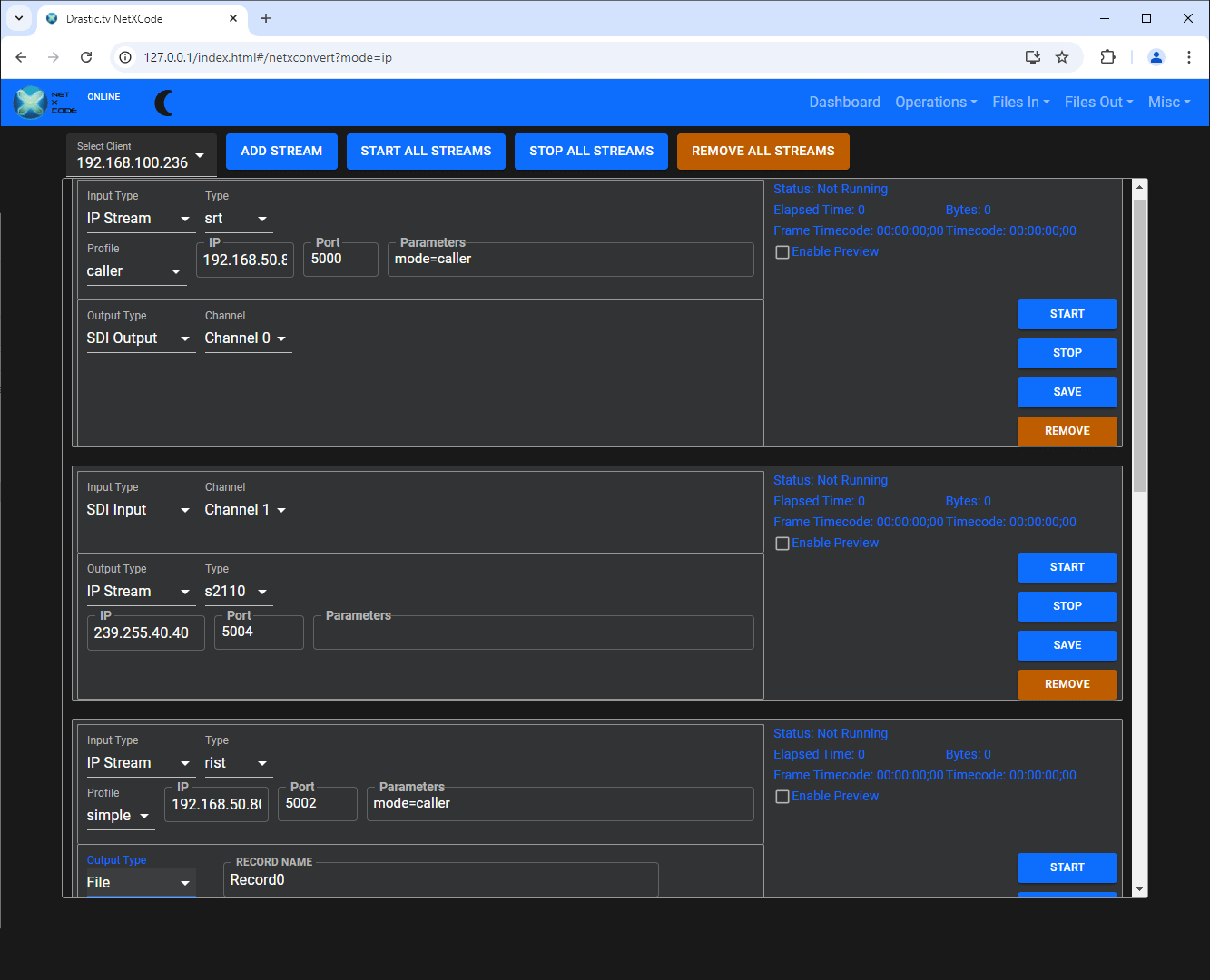Enable Preview for the rist stream
This screenshot has width=1210, height=980.
coord(782,797)
